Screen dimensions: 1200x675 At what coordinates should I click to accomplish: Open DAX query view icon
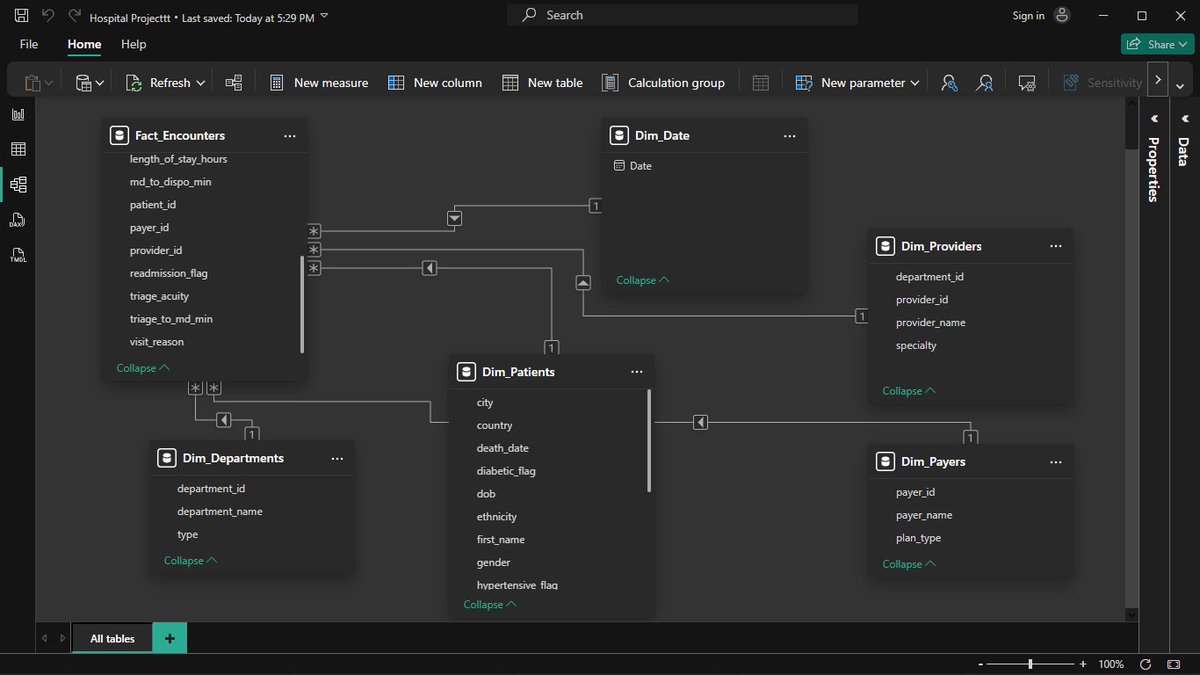[x=18, y=220]
